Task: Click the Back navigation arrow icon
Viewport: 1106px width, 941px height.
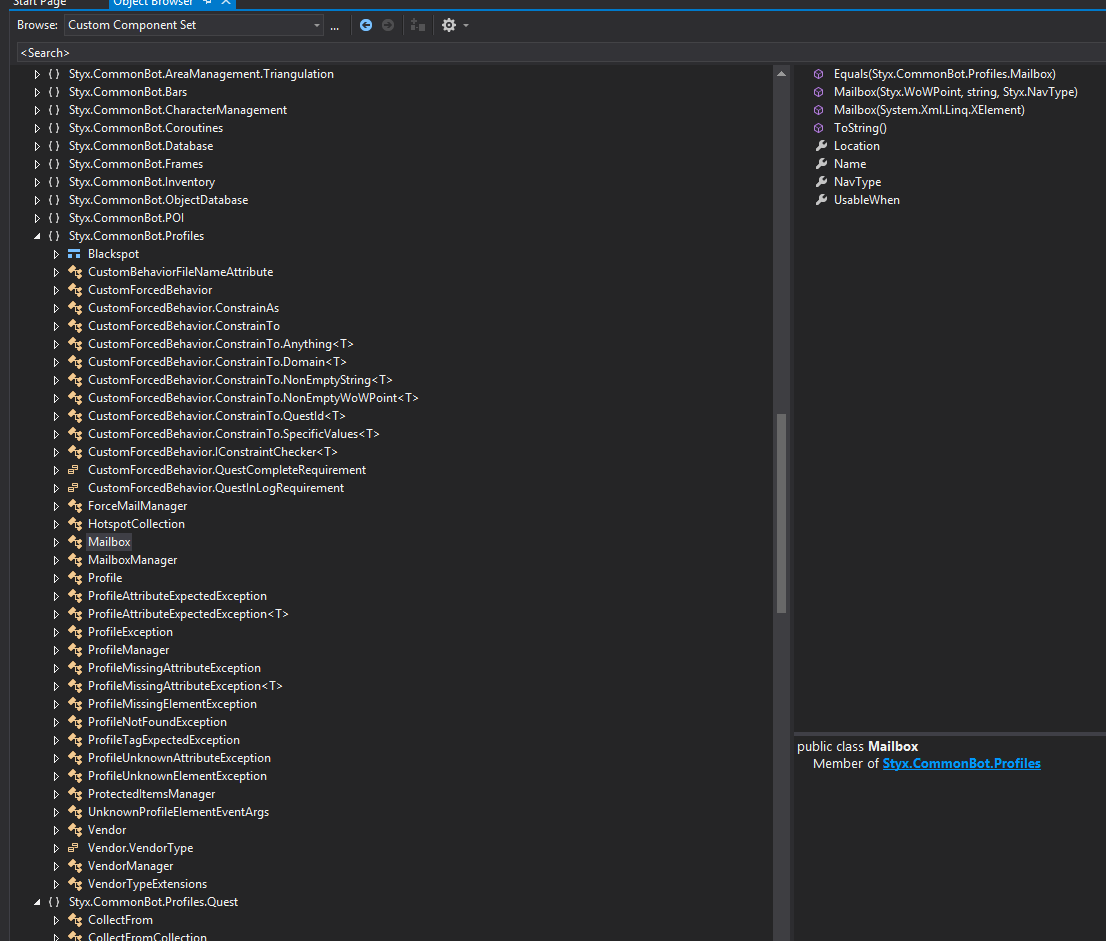Action: (x=365, y=25)
